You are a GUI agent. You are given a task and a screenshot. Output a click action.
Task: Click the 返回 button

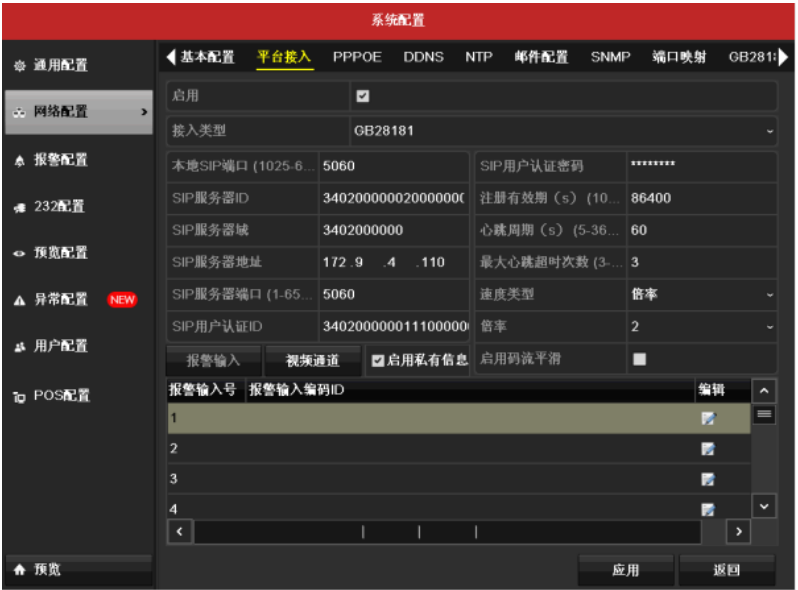pyautogui.click(x=726, y=570)
